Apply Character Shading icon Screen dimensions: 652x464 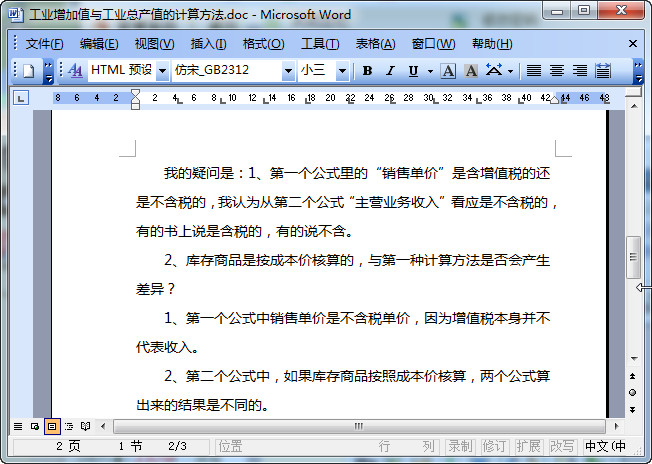[471, 71]
